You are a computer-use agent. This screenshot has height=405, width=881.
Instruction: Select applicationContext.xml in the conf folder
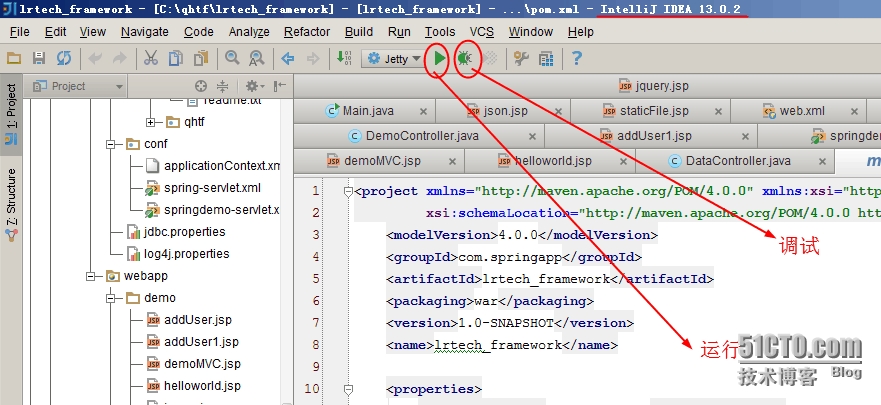212,166
